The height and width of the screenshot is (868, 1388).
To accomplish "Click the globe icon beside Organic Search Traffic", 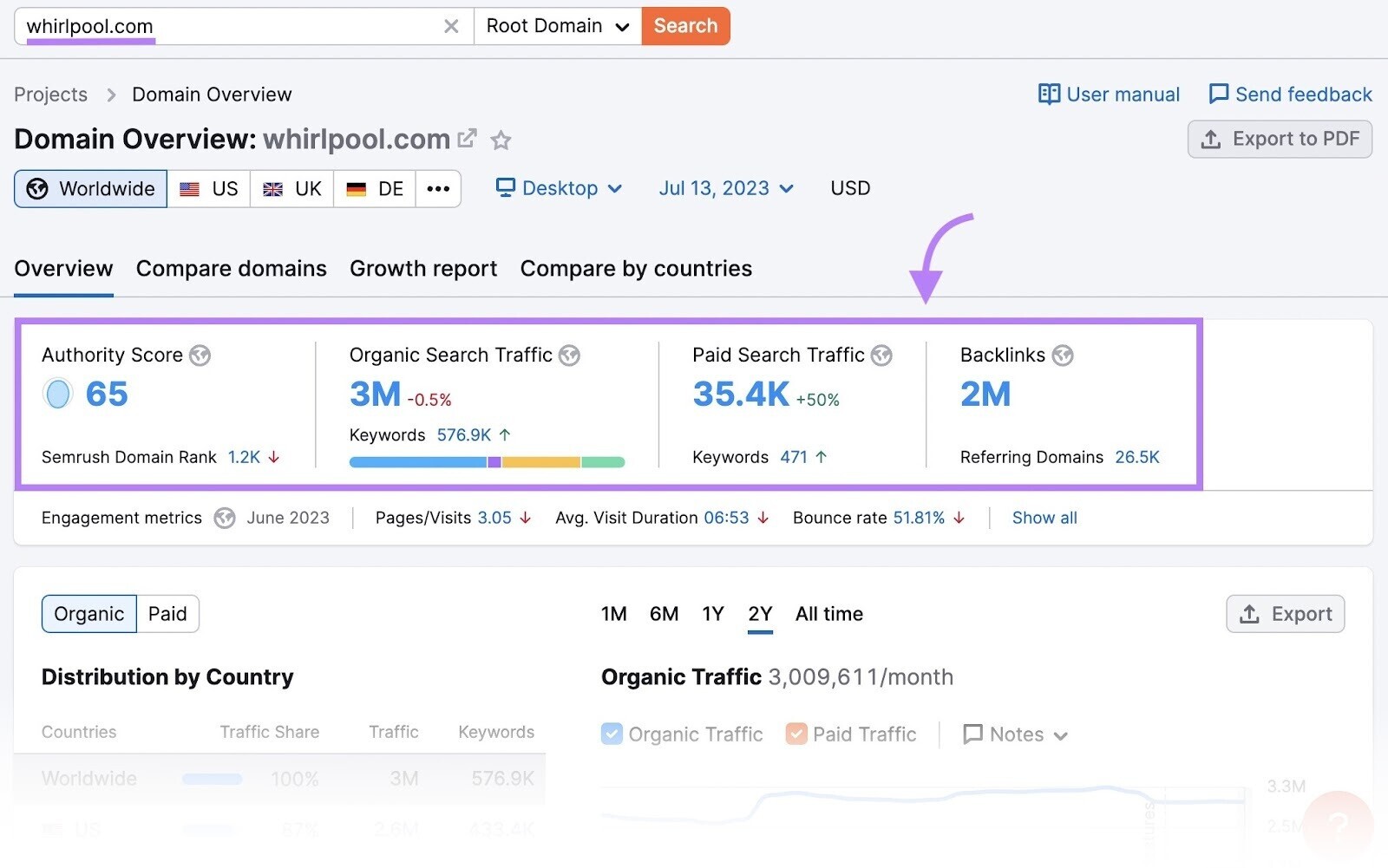I will (570, 356).
